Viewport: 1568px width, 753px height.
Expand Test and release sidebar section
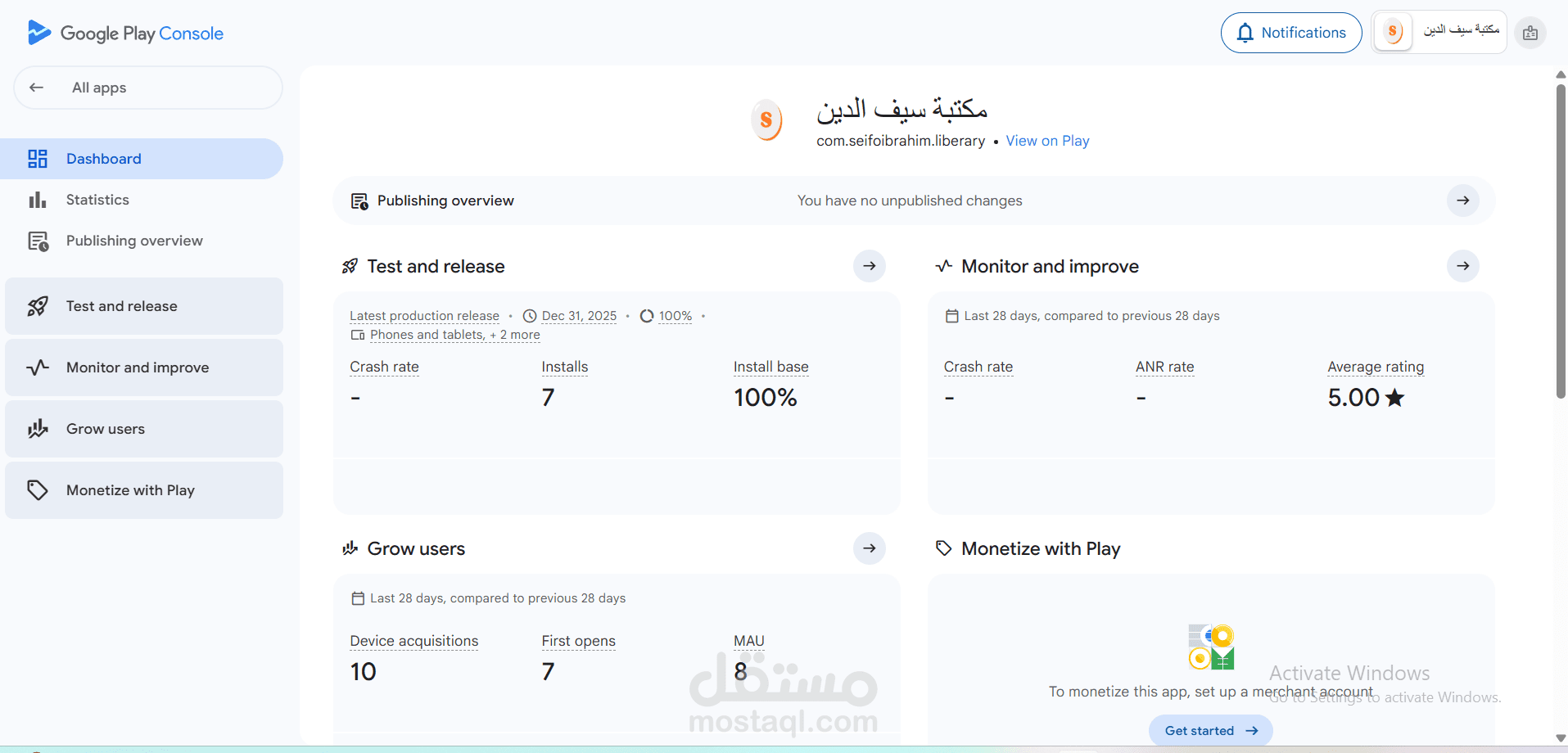pos(144,306)
